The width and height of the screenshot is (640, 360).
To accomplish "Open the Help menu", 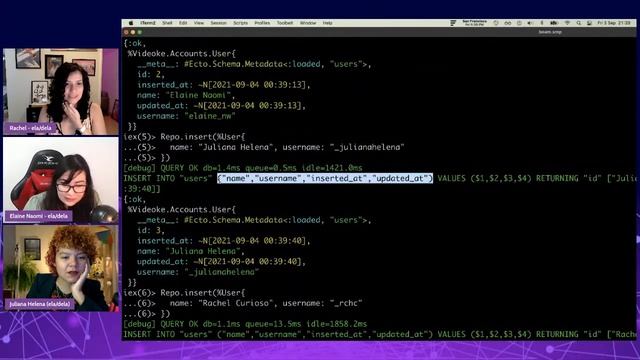I will point(327,23).
